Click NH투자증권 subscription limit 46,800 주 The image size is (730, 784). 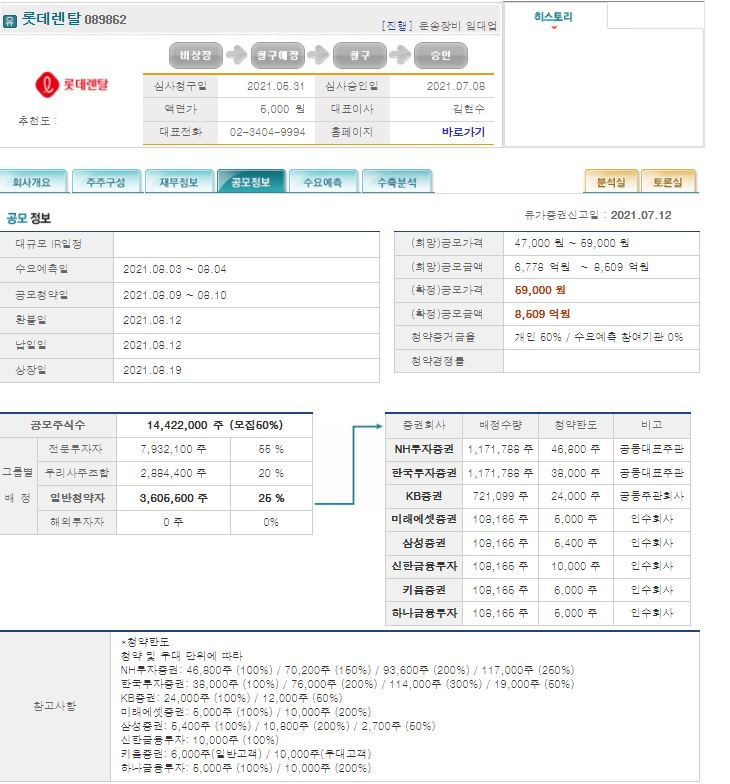576,449
